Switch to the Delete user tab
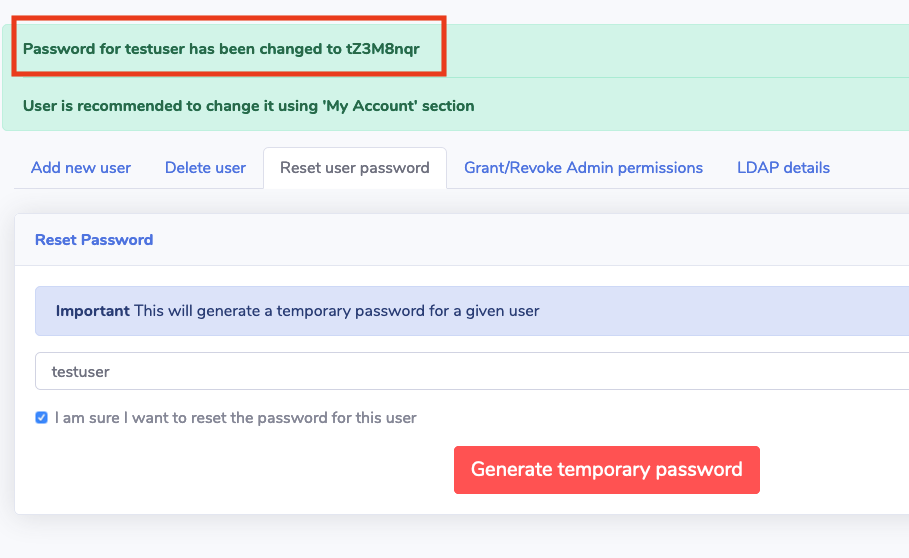Viewport: 909px width, 558px height. pos(205,168)
